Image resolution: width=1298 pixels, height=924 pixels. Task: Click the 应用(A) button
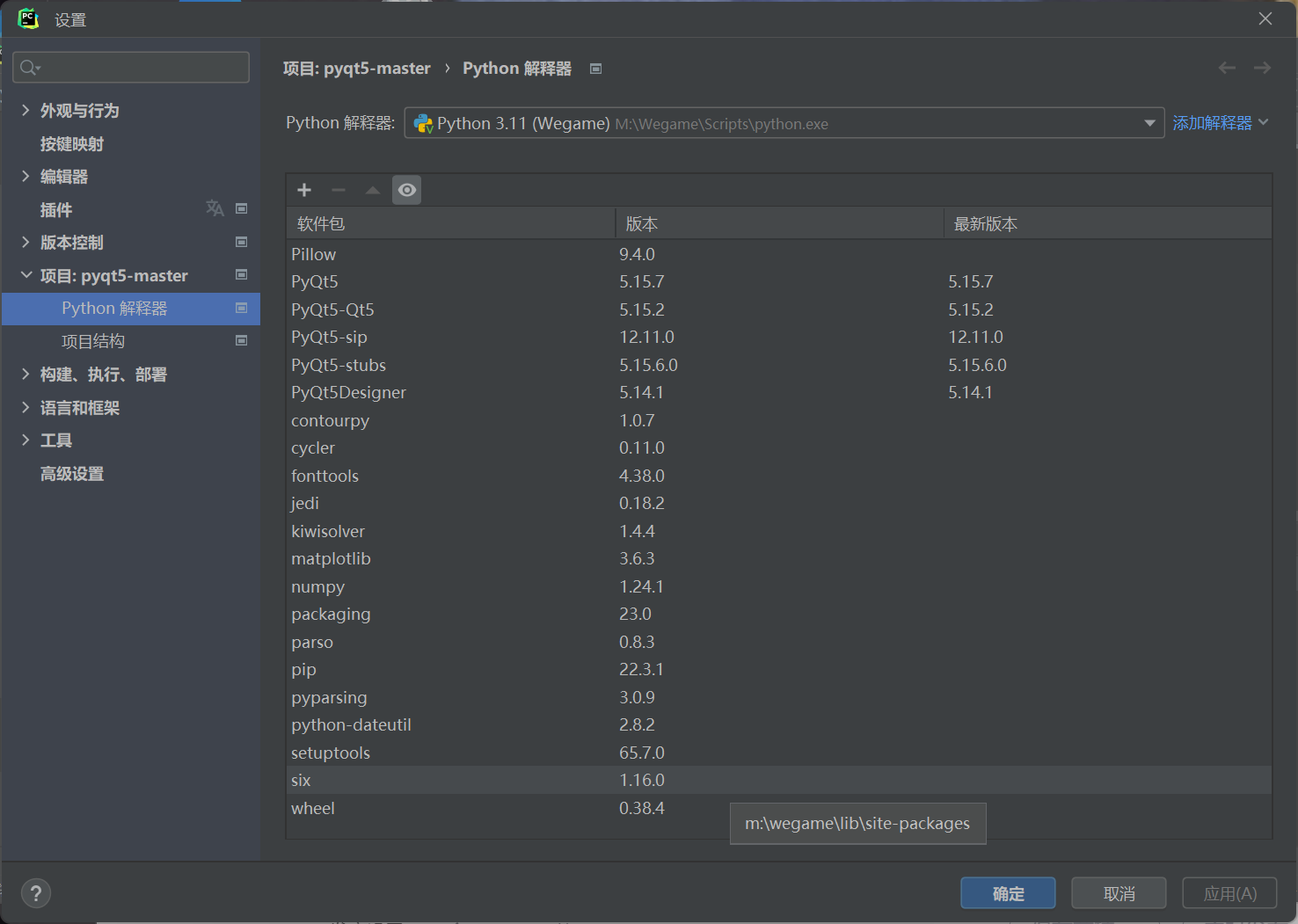click(x=1229, y=892)
